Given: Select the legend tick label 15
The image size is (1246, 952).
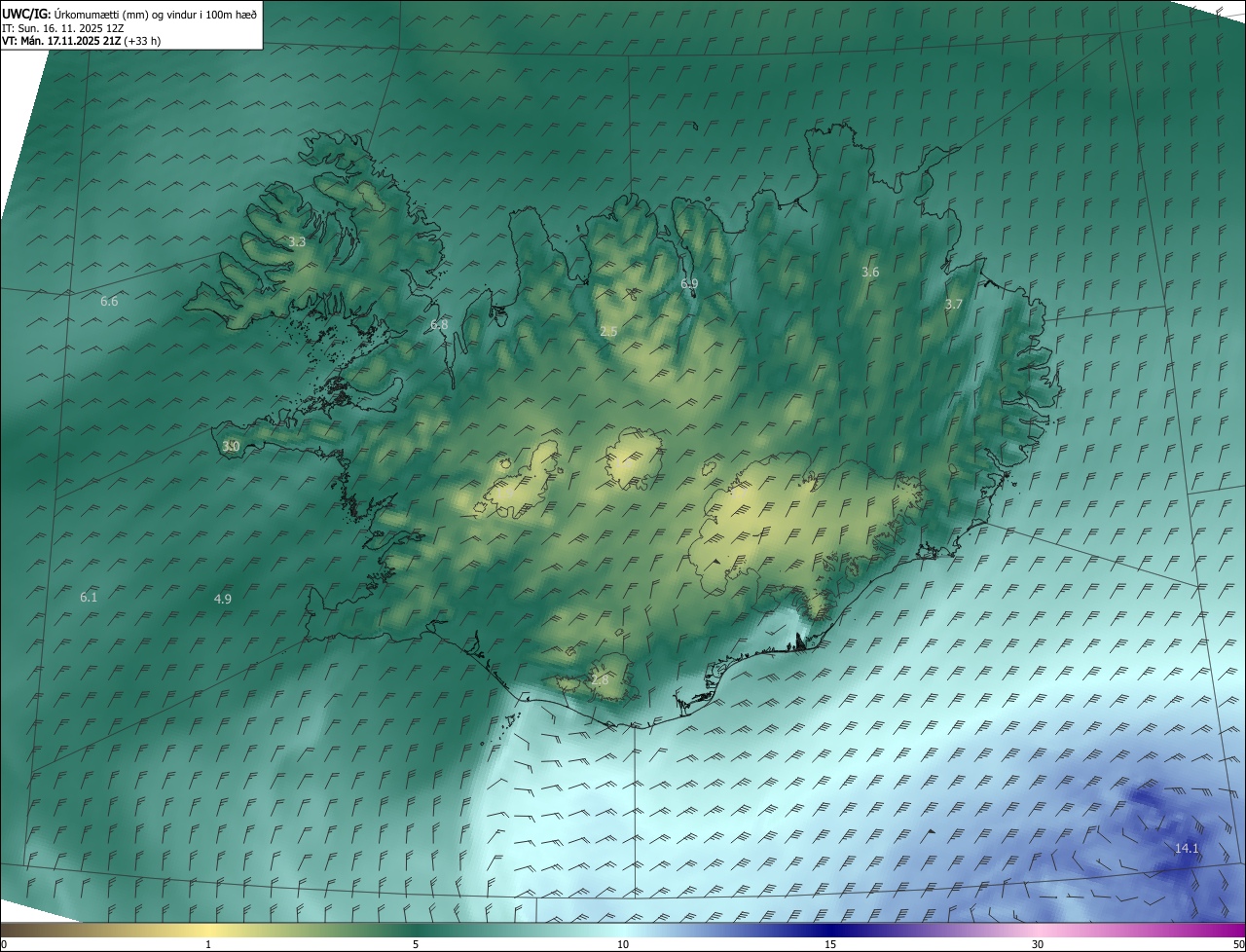Looking at the screenshot, I should 830,945.
